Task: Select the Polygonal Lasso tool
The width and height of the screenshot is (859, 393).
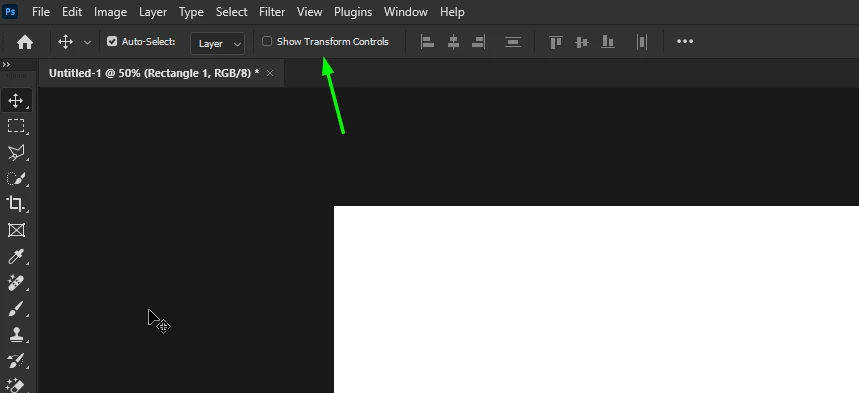Action: 16,152
